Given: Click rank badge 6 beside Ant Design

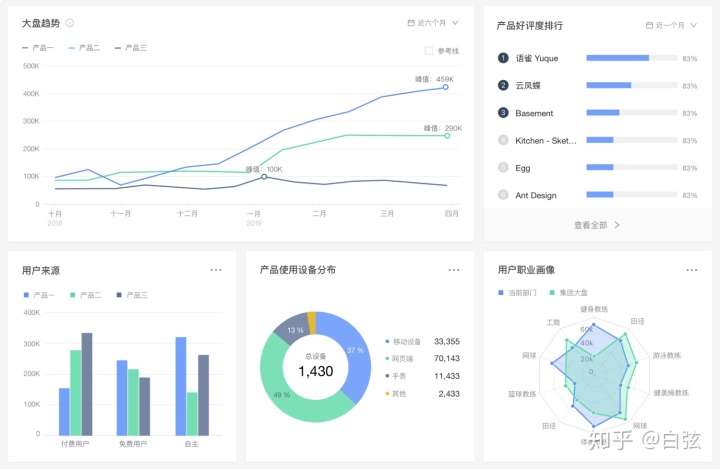Looking at the screenshot, I should (x=503, y=195).
